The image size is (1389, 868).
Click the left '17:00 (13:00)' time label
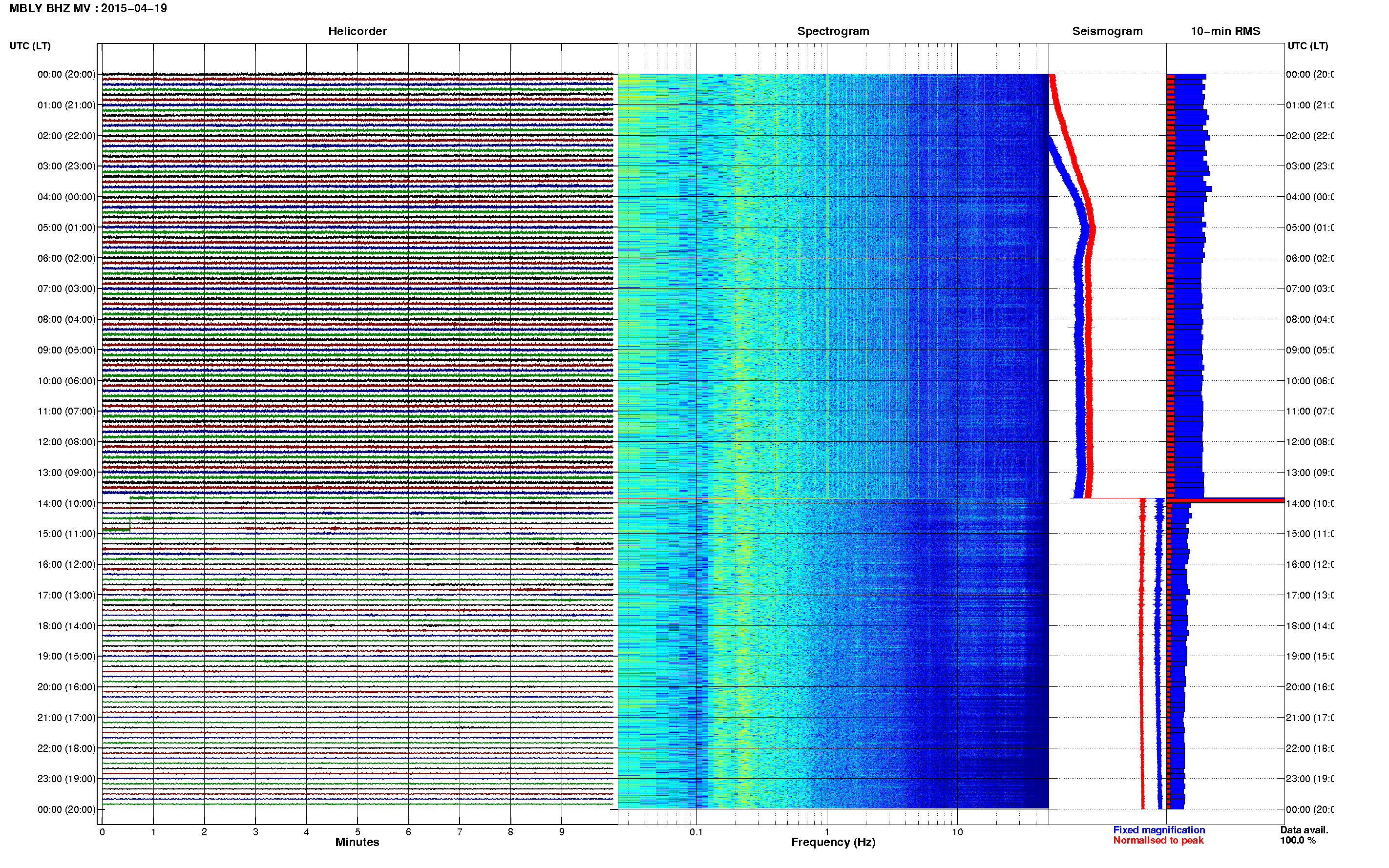click(66, 595)
